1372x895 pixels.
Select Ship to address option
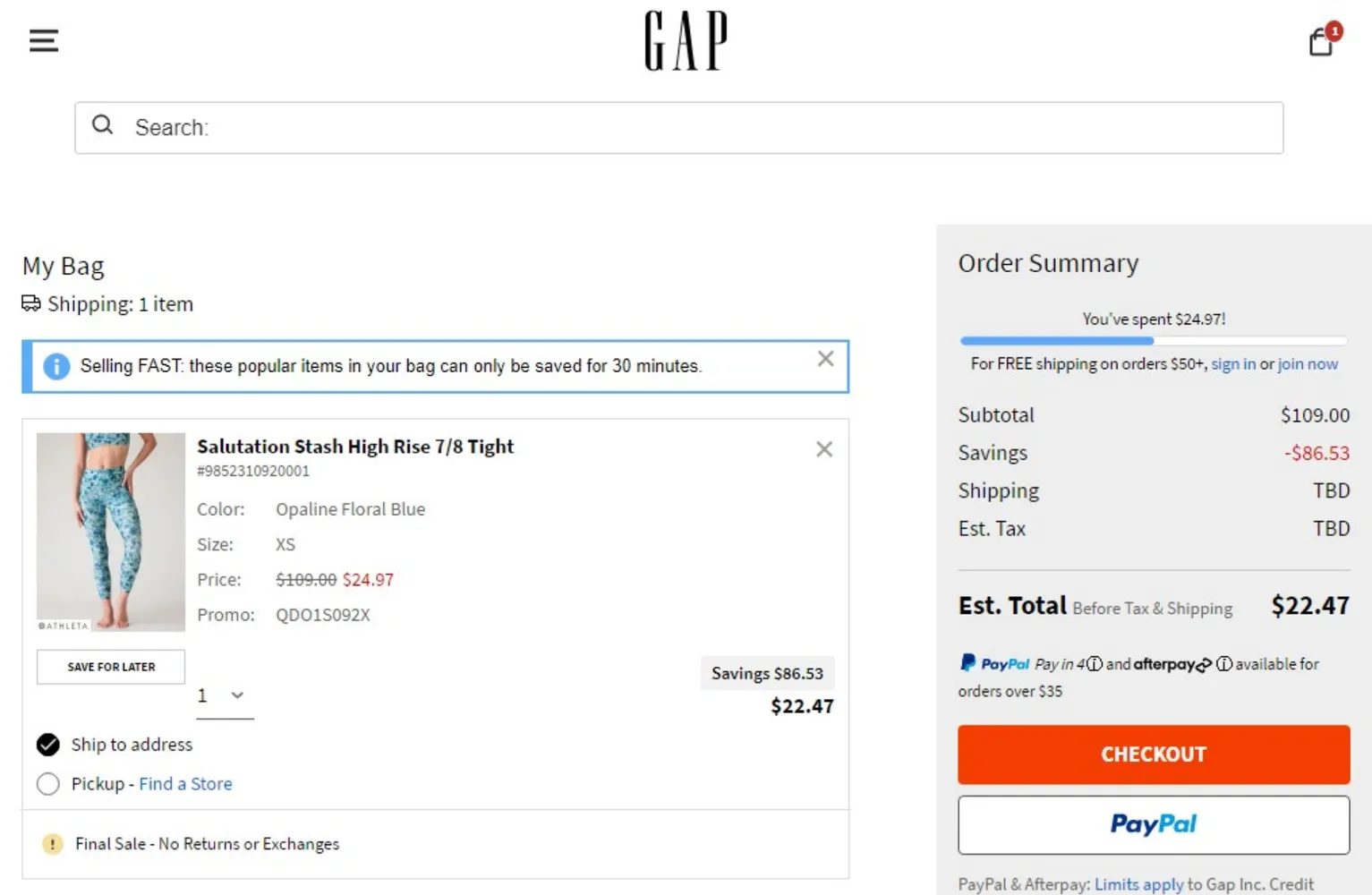tap(48, 745)
